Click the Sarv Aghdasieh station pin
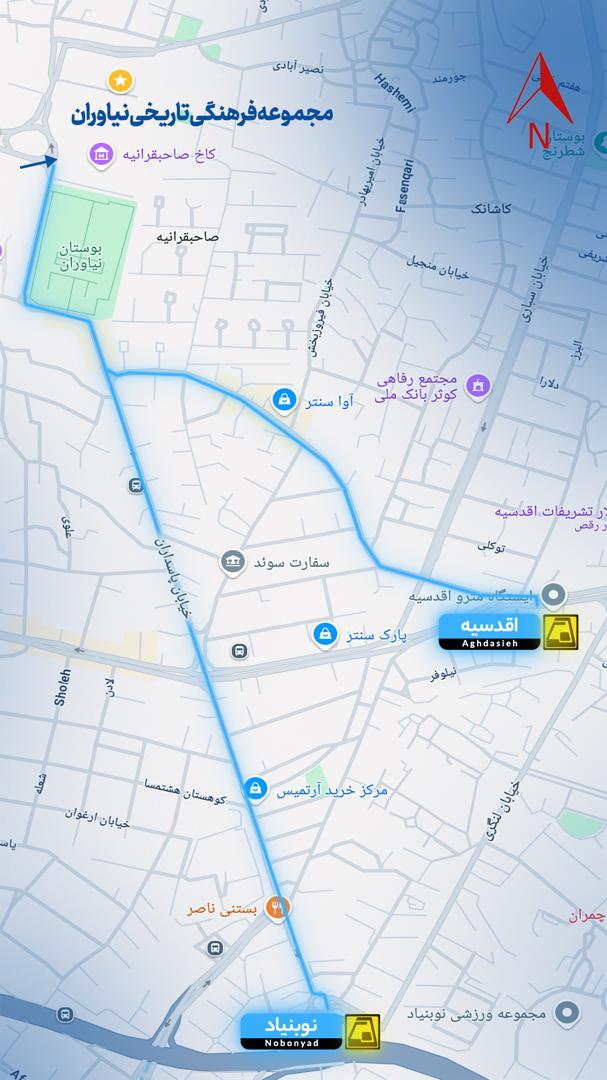The height and width of the screenshot is (1080, 607). click(x=553, y=594)
